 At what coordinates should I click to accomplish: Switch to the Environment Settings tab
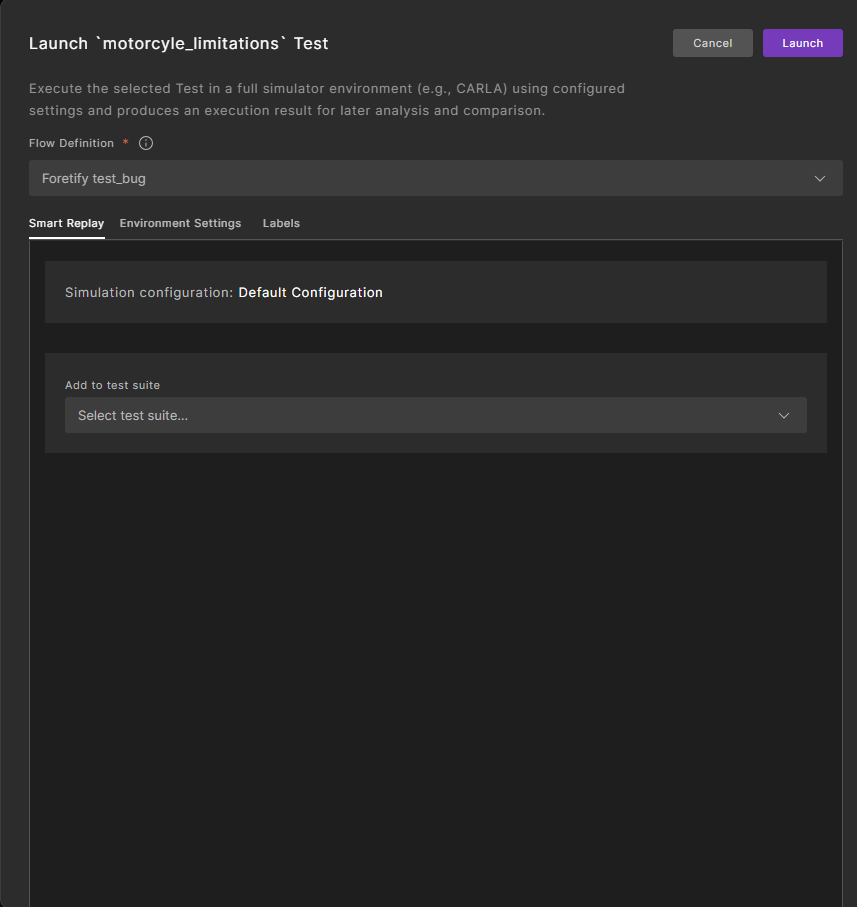180,223
